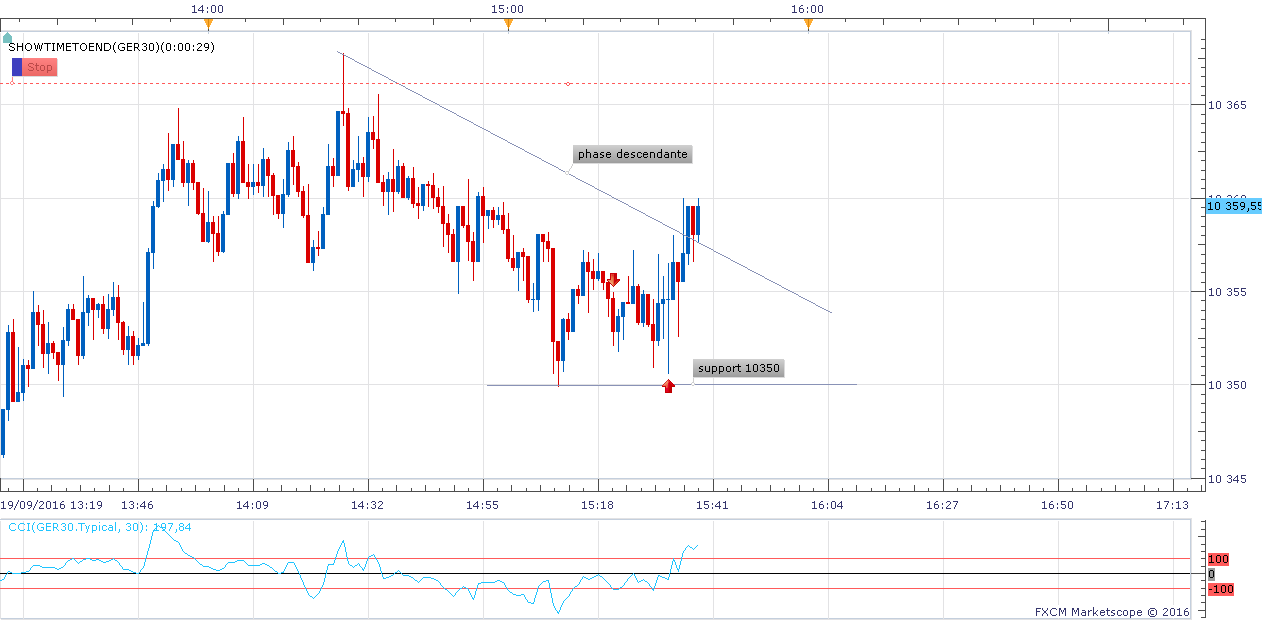
Task: Click the 19/09/2016 13:19 date label
Action: tap(52, 505)
